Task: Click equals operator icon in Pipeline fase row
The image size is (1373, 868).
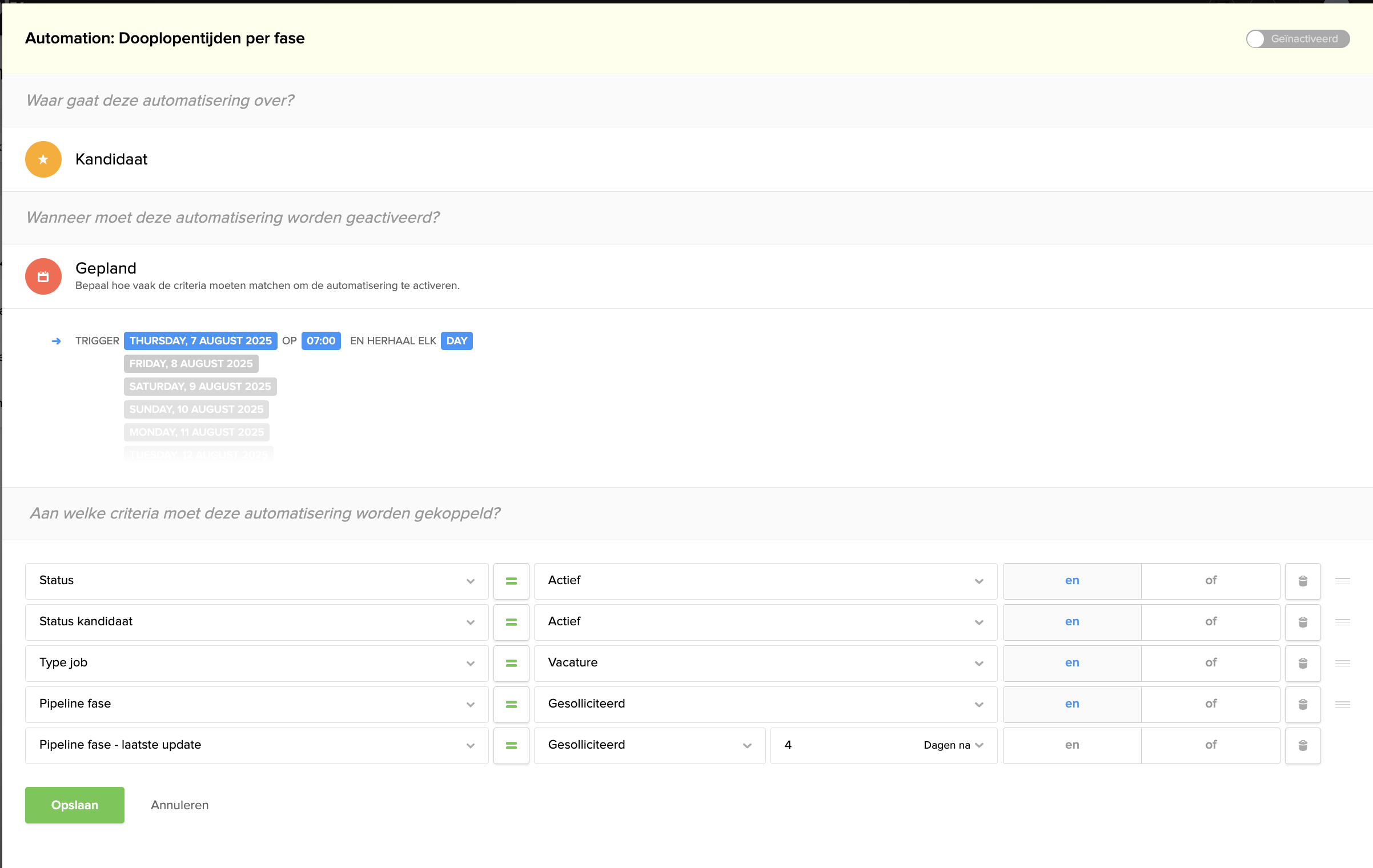Action: (x=511, y=704)
